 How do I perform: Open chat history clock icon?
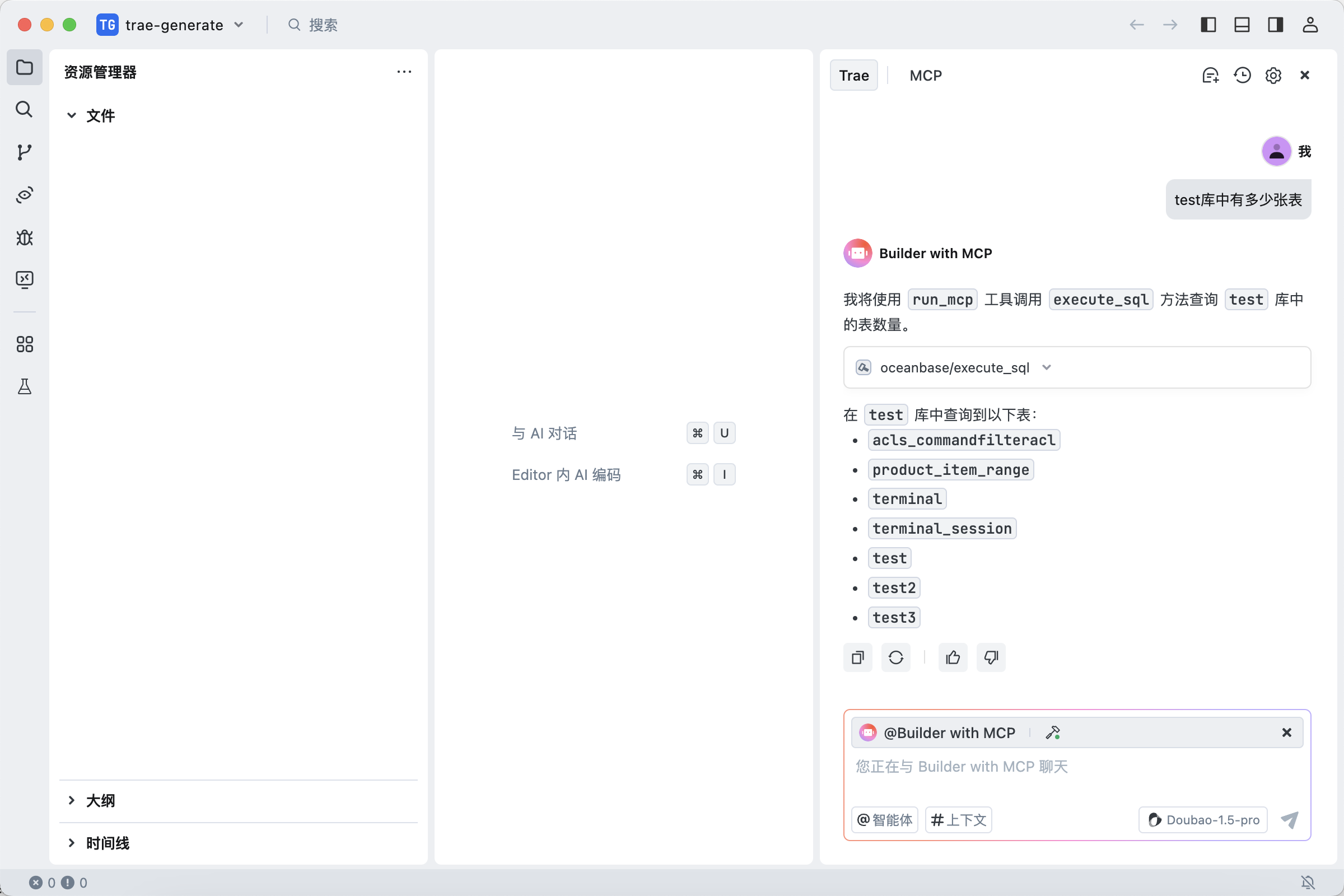(x=1242, y=76)
